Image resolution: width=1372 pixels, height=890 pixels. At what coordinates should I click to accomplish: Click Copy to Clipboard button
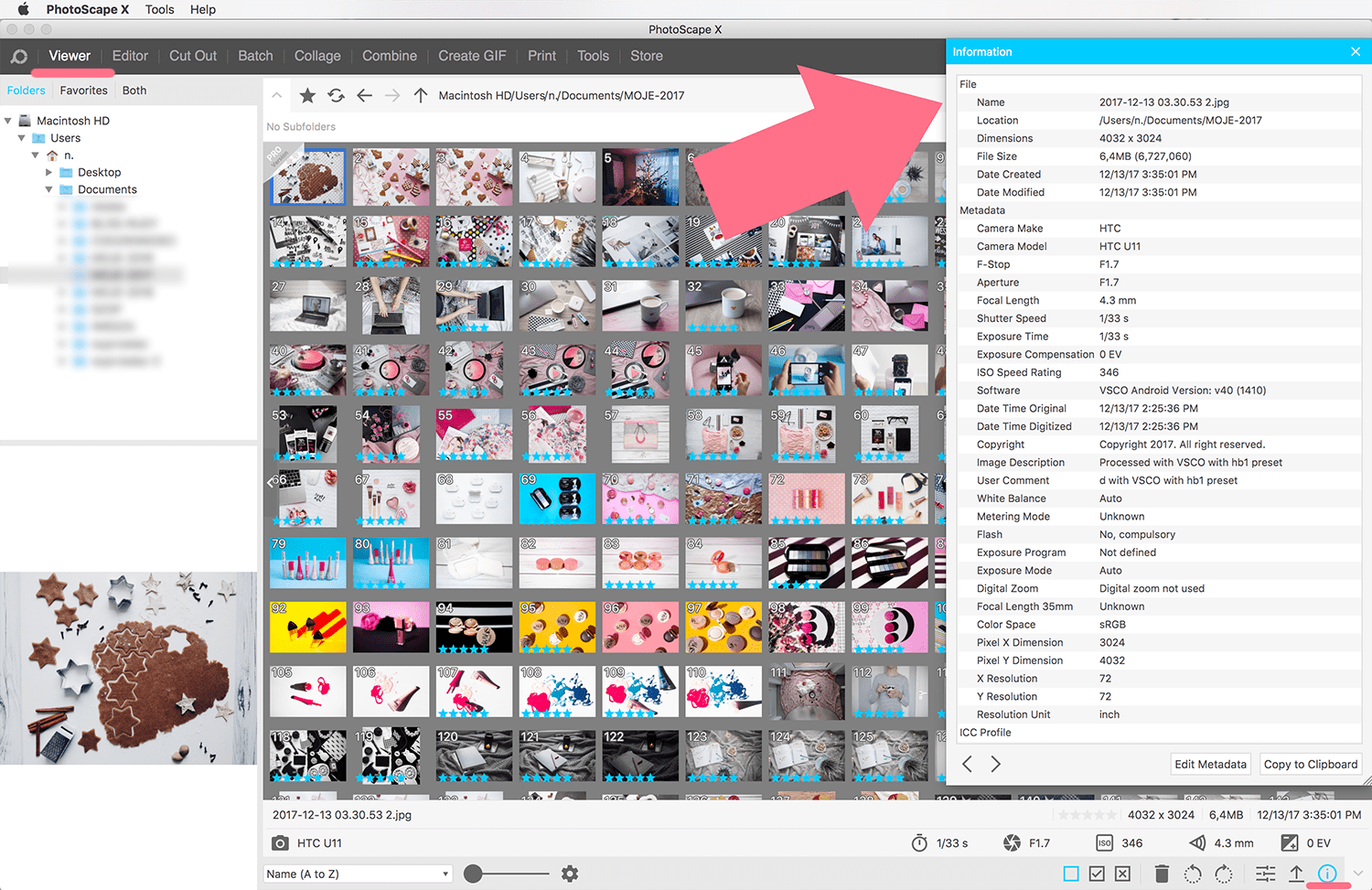click(1311, 765)
